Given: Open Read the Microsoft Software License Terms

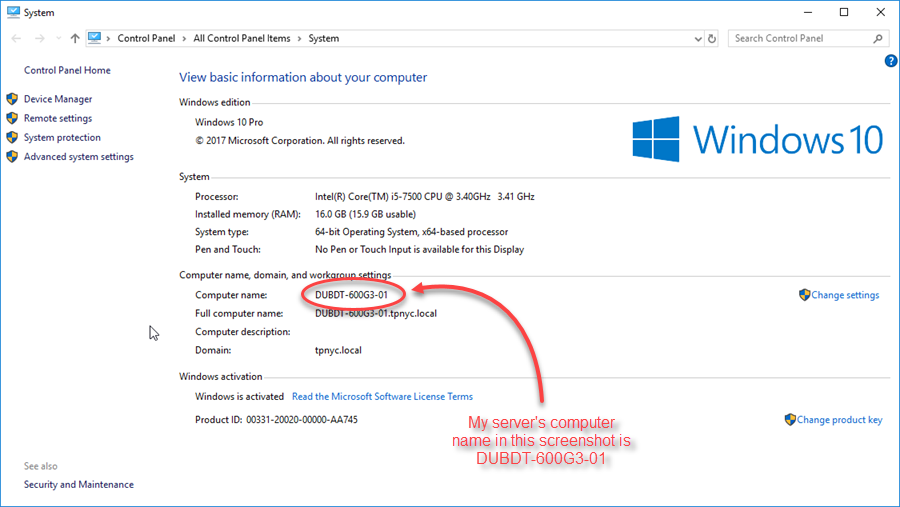Looking at the screenshot, I should [x=382, y=397].
